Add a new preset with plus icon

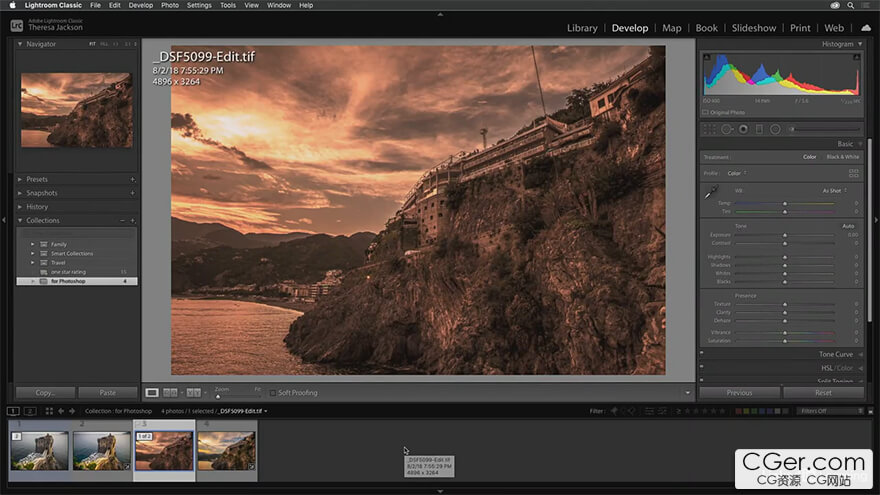point(132,179)
